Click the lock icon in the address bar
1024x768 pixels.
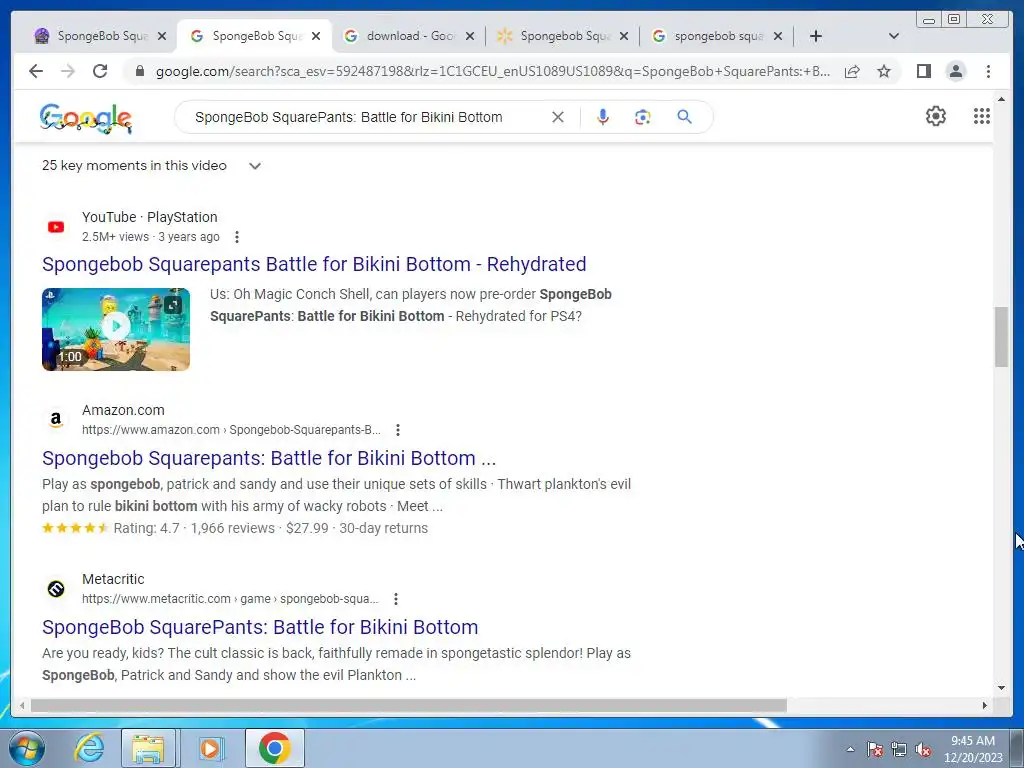coord(139,71)
